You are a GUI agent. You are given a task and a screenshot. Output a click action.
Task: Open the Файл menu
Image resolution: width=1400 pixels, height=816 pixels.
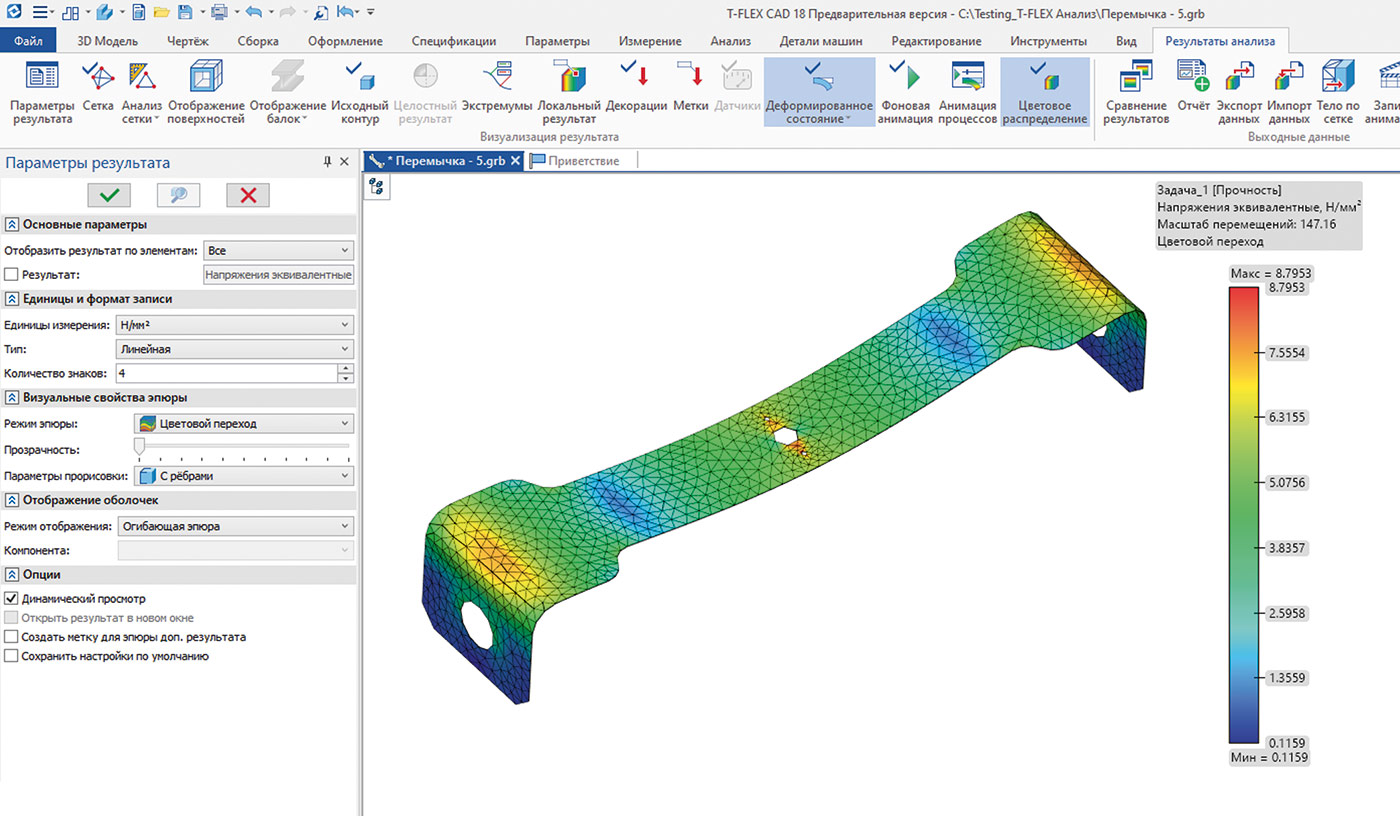point(28,41)
